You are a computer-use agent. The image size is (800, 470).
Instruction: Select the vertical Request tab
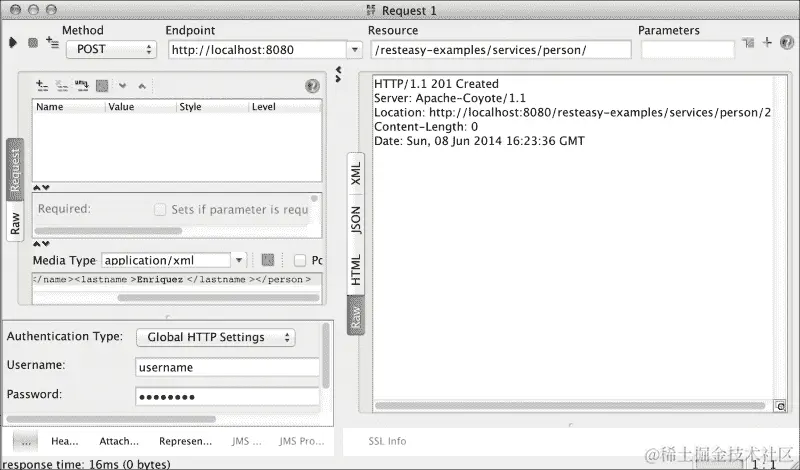coord(15,170)
